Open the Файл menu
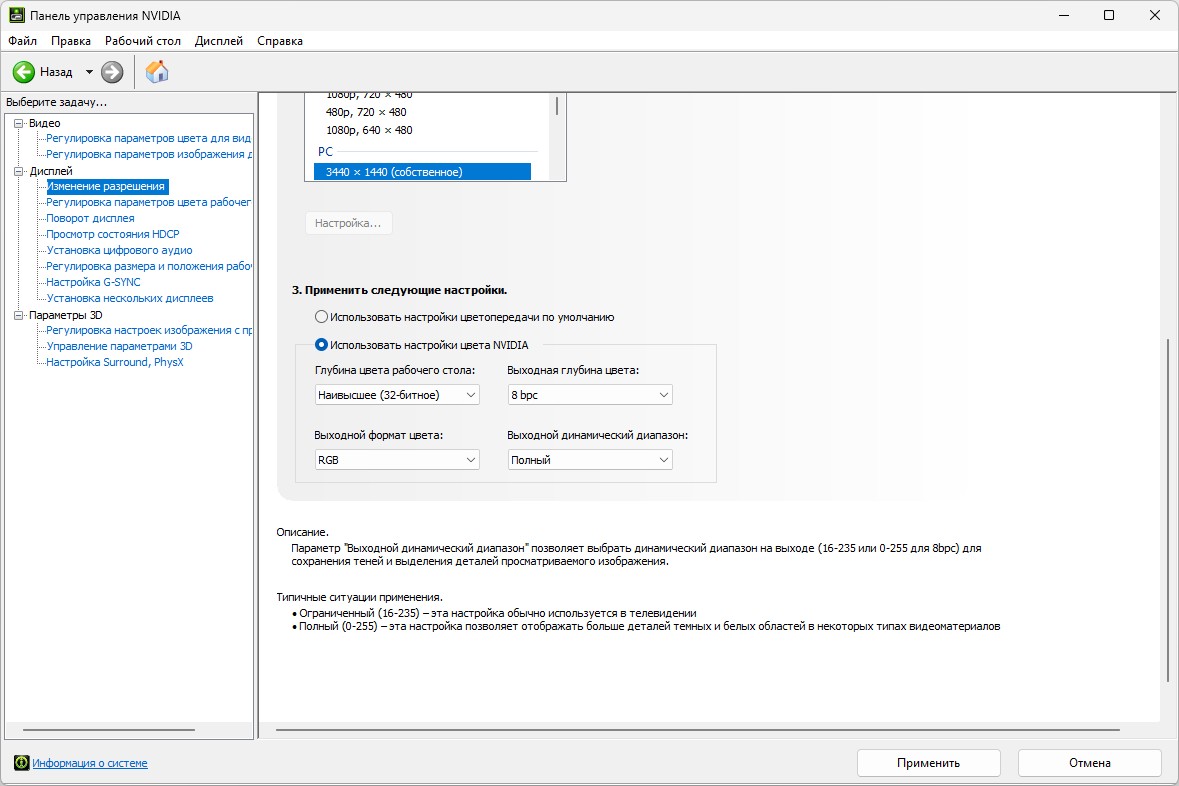 (22, 41)
